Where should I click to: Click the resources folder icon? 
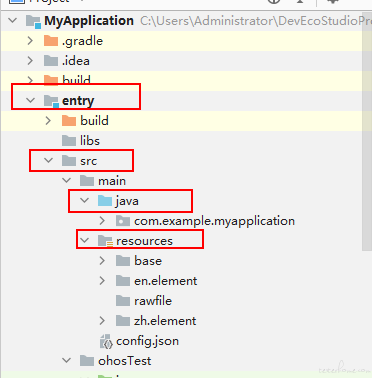pyautogui.click(x=105, y=241)
